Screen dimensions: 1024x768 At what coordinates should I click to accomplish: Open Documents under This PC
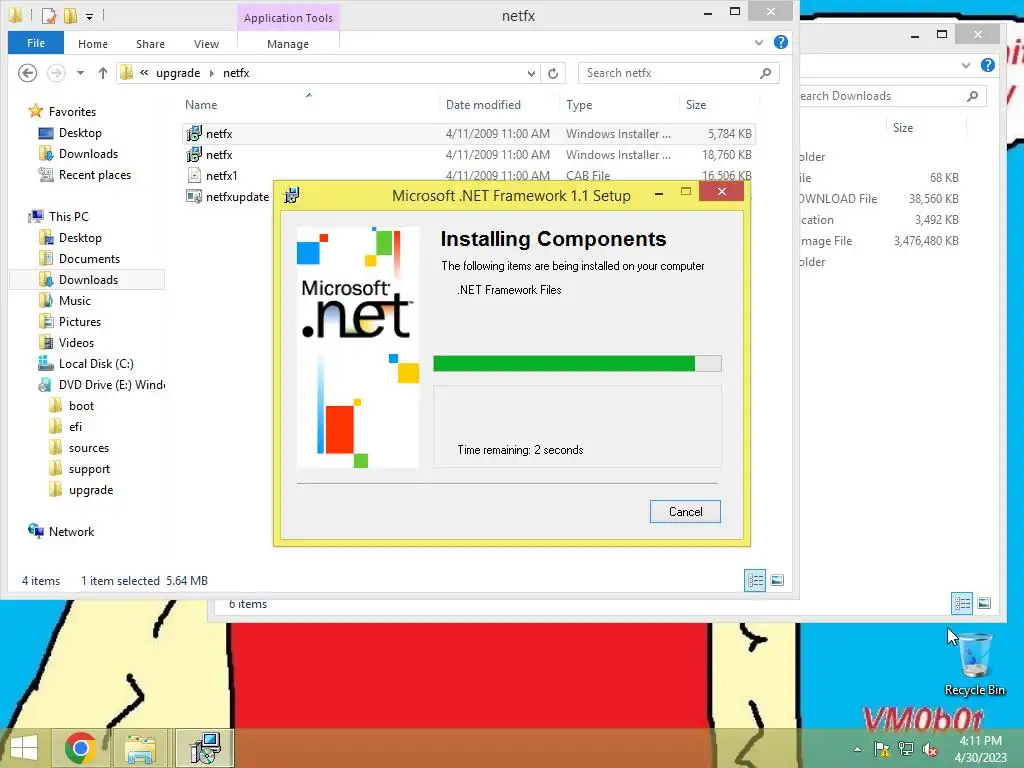tap(89, 259)
